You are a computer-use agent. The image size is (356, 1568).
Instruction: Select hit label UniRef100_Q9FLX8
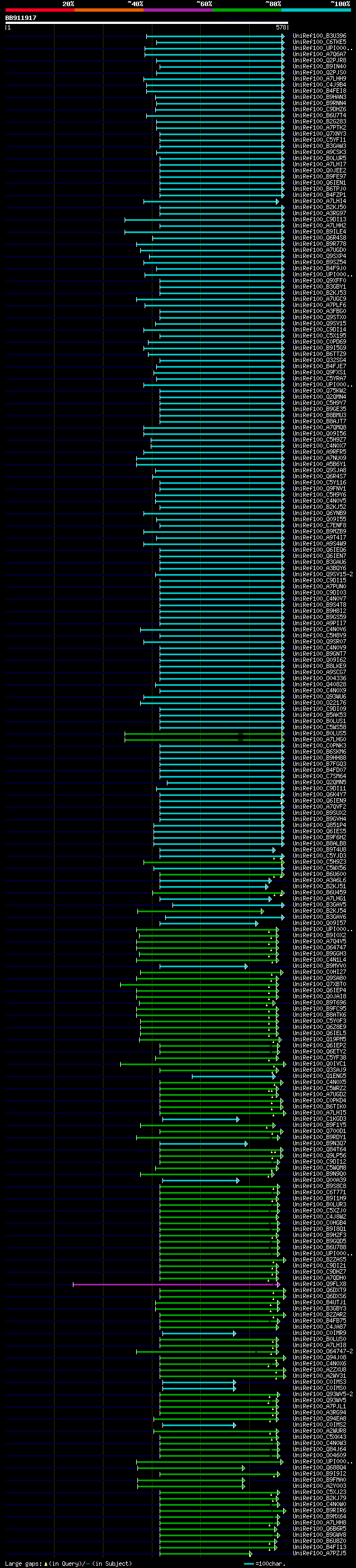coord(319,1284)
